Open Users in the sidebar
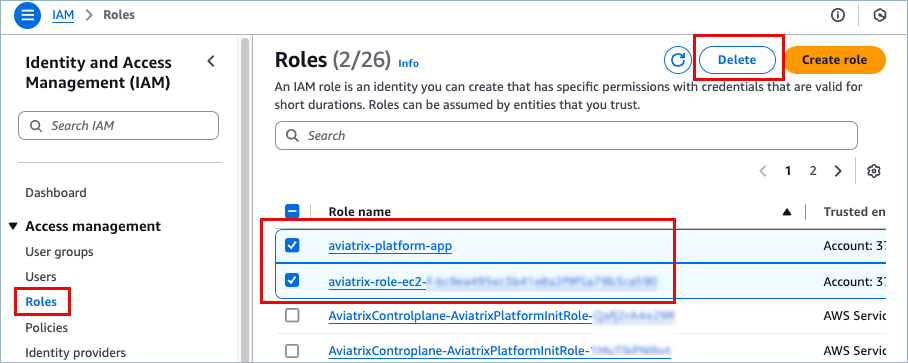 point(41,277)
